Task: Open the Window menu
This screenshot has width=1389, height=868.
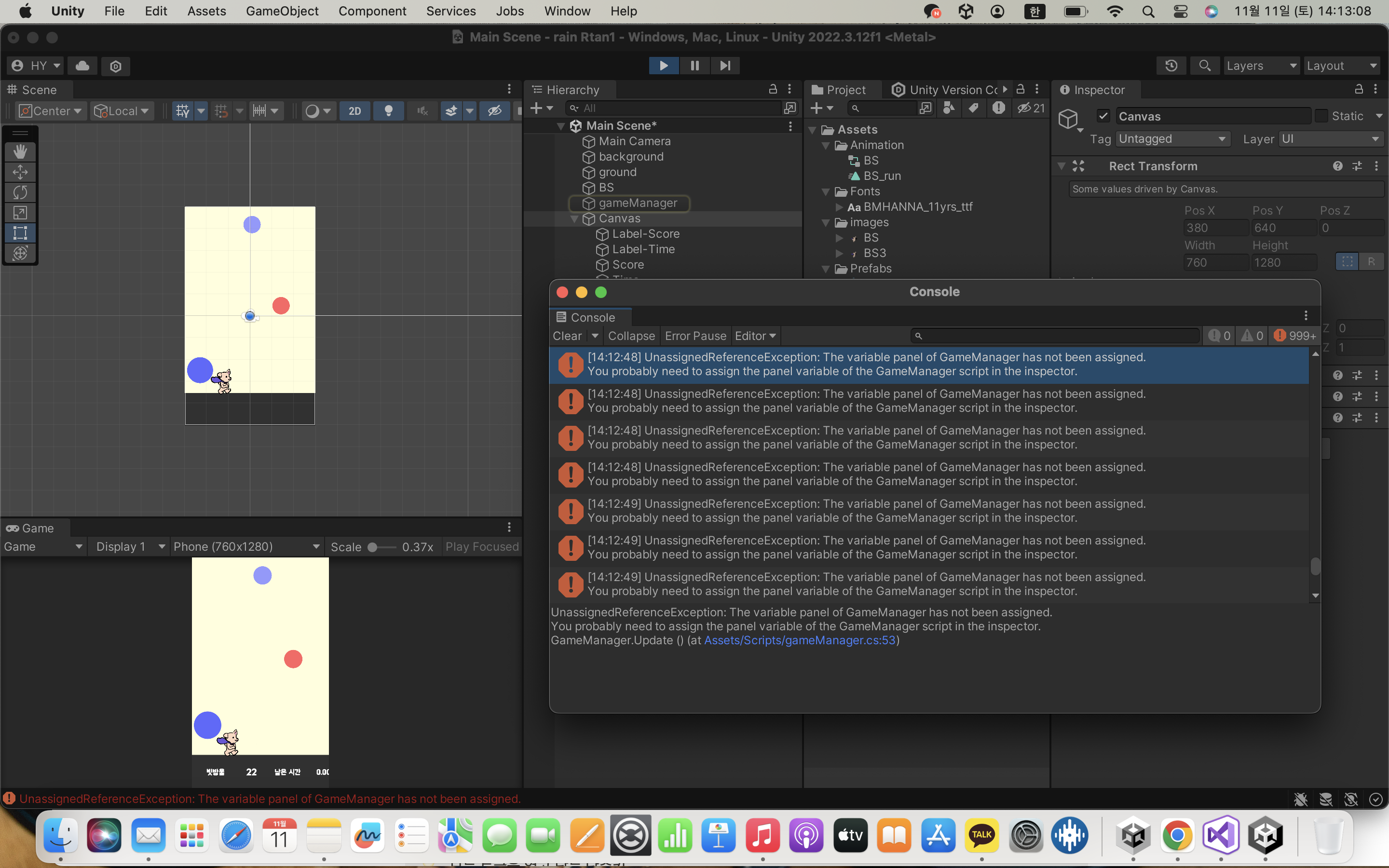Action: pyautogui.click(x=567, y=11)
